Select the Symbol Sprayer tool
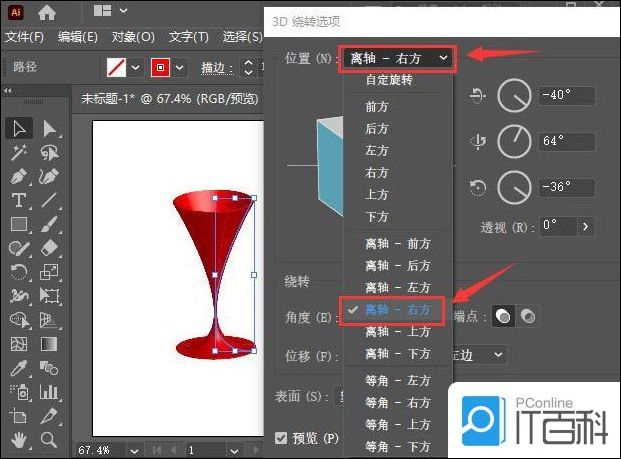This screenshot has height=459, width=621. 19,392
